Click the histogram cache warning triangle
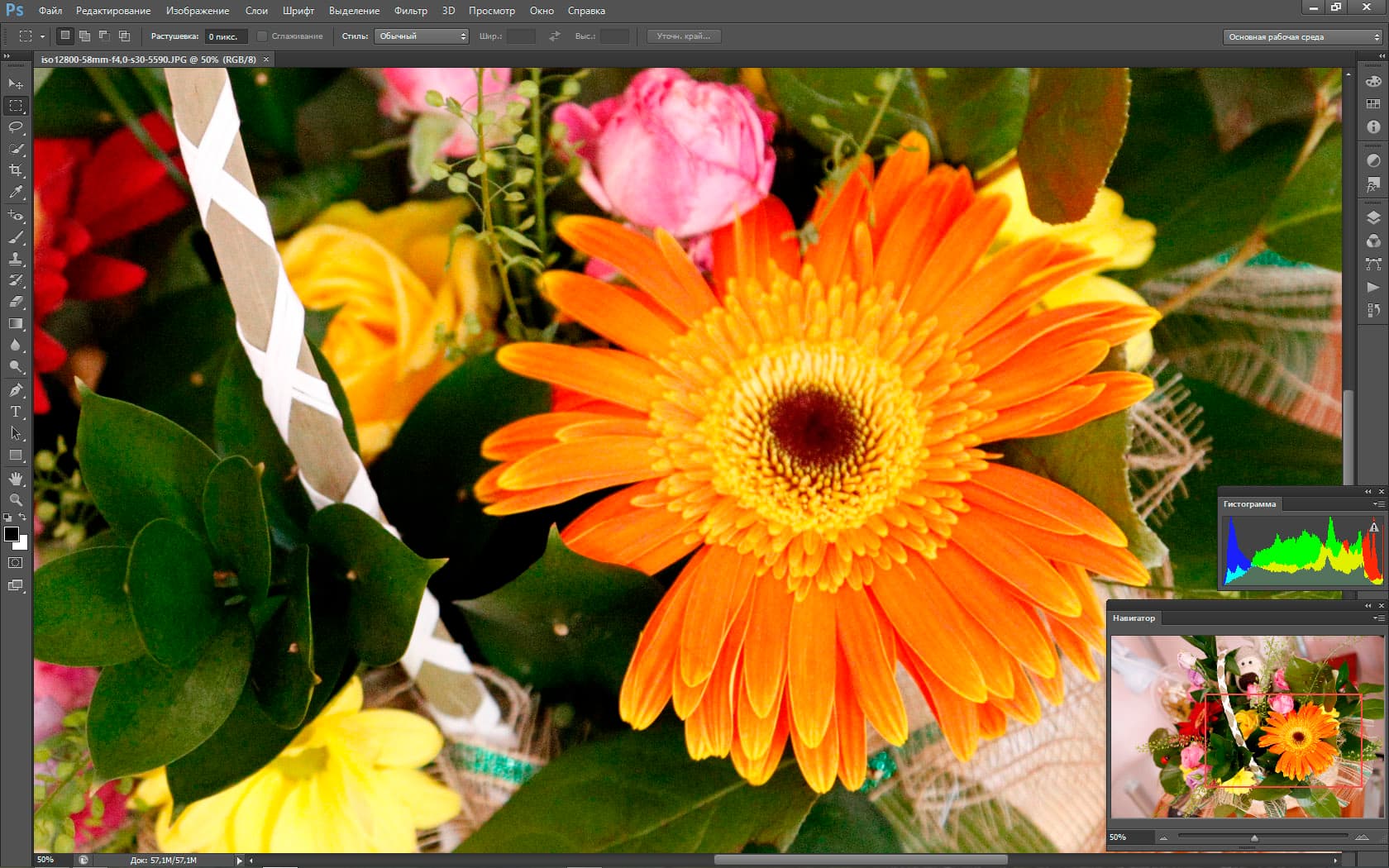 click(x=1373, y=527)
